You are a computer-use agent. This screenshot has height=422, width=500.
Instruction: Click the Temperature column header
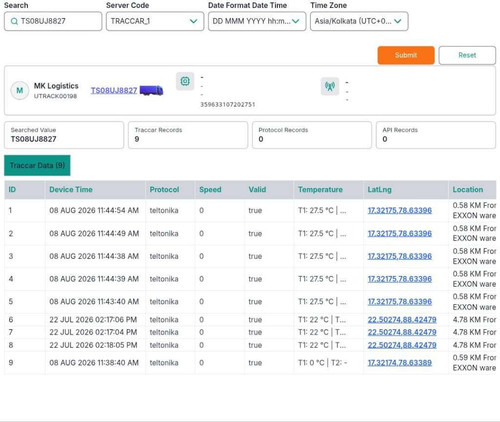point(320,190)
